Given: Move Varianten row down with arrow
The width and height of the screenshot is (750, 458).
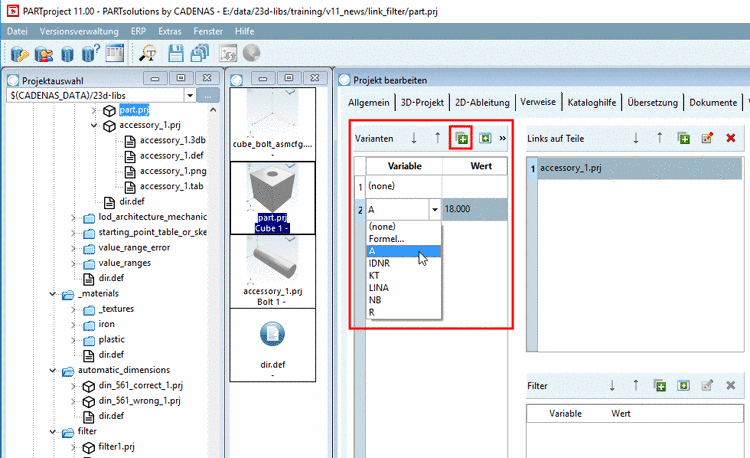Looking at the screenshot, I should tap(414, 138).
